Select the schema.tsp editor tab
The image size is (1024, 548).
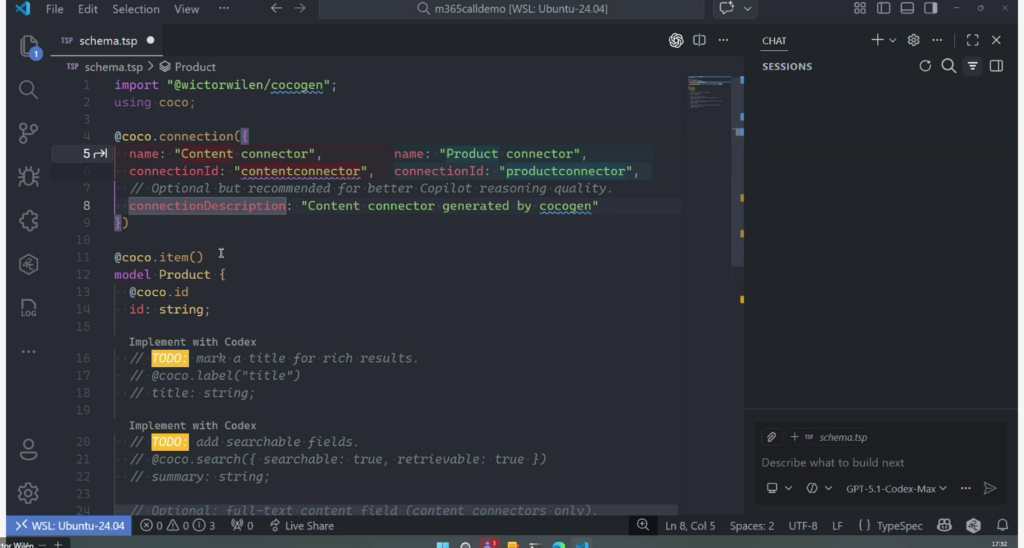coord(107,41)
